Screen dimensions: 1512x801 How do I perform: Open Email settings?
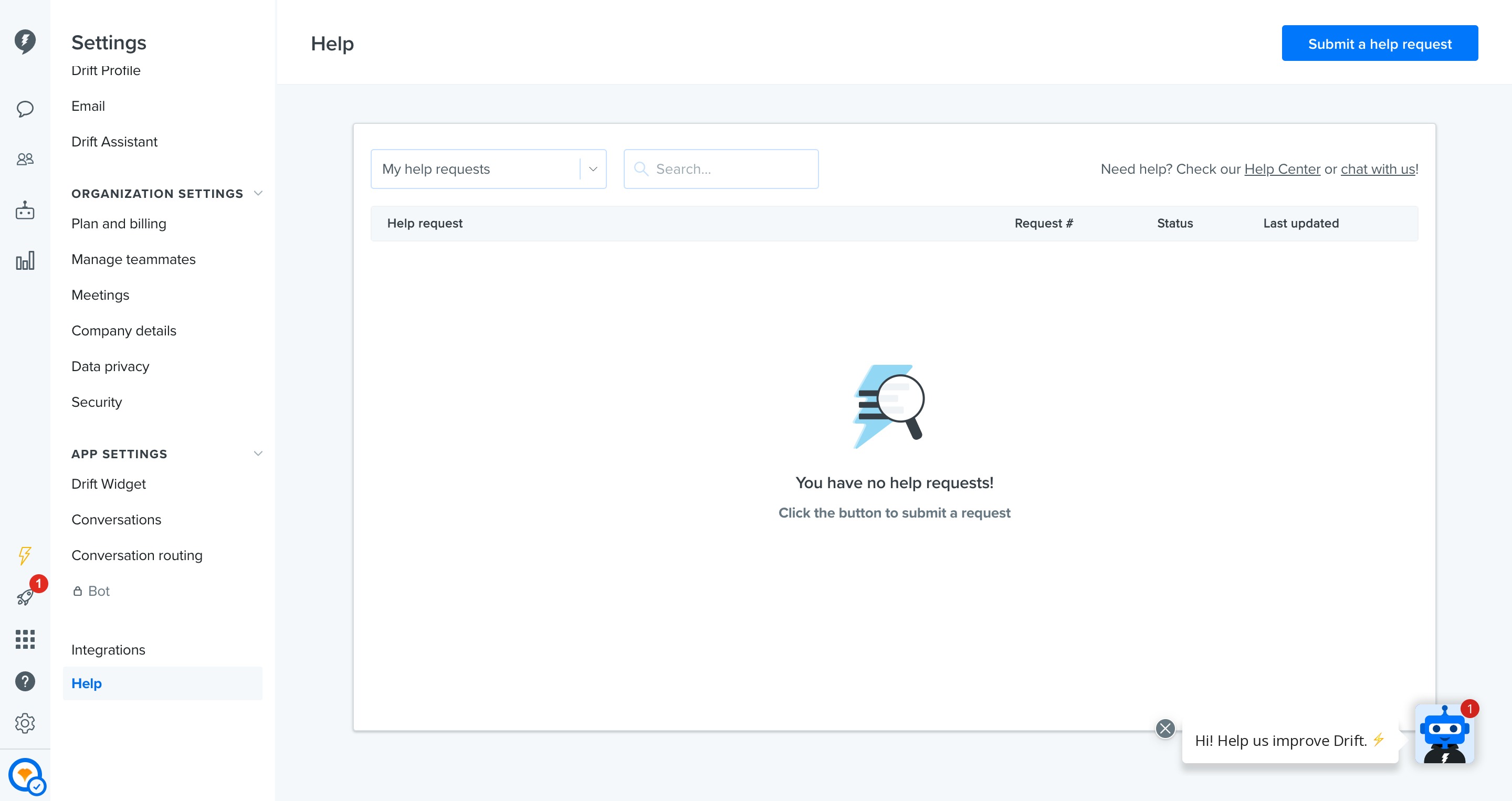pos(88,106)
